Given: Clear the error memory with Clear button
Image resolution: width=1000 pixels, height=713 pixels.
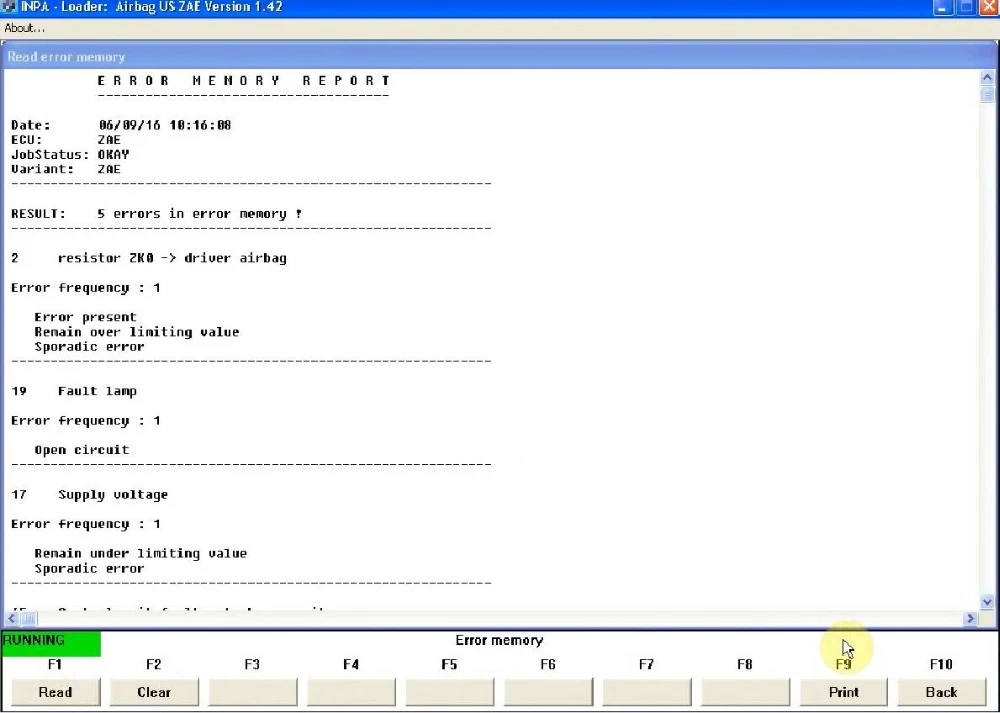Looking at the screenshot, I should (x=154, y=692).
